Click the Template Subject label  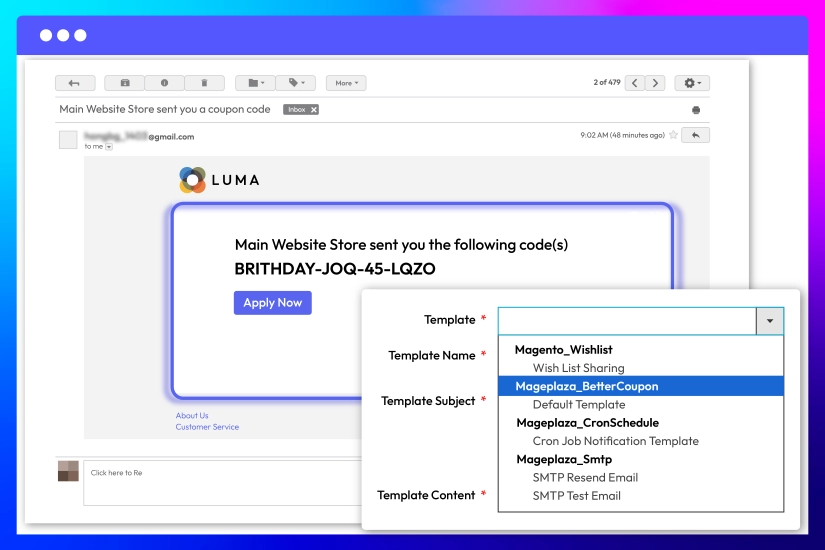[x=428, y=401]
